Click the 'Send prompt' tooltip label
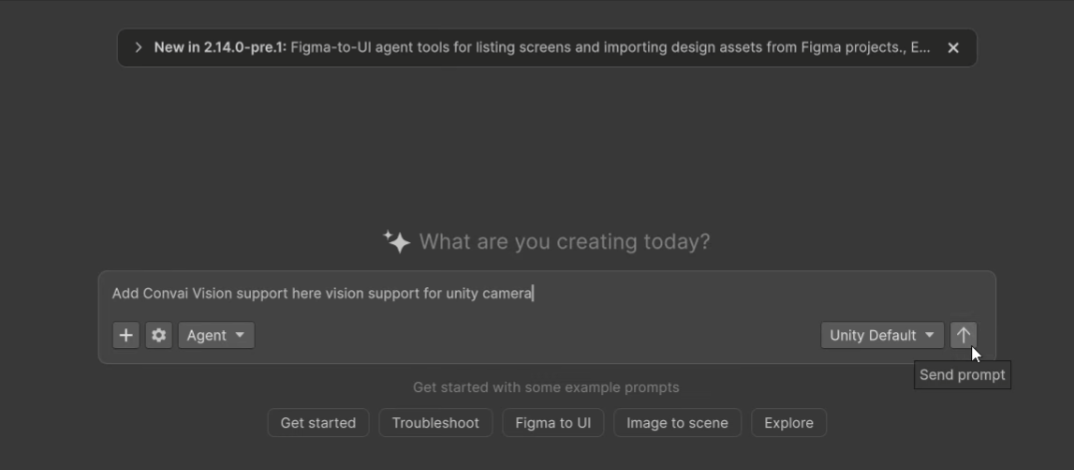The width and height of the screenshot is (1074, 470). 962,375
